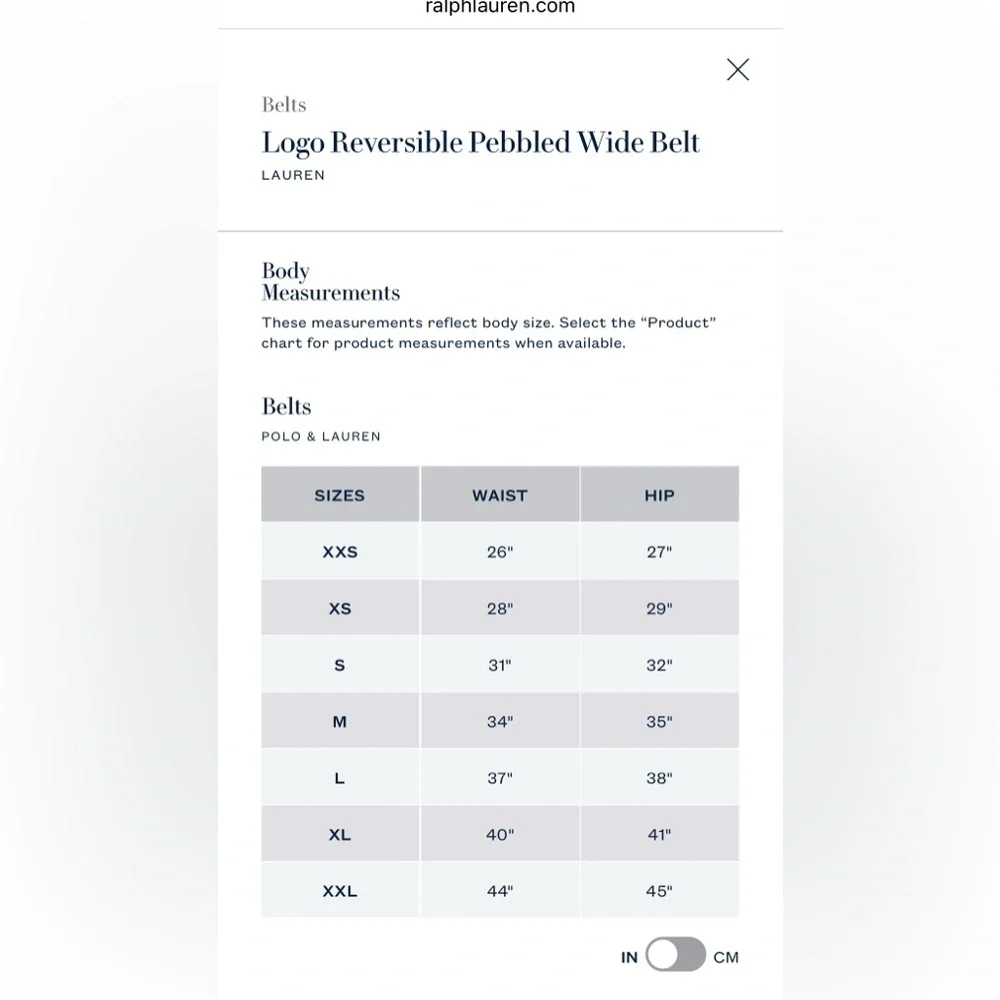Click the ralphlauren.com address text

(500, 7)
